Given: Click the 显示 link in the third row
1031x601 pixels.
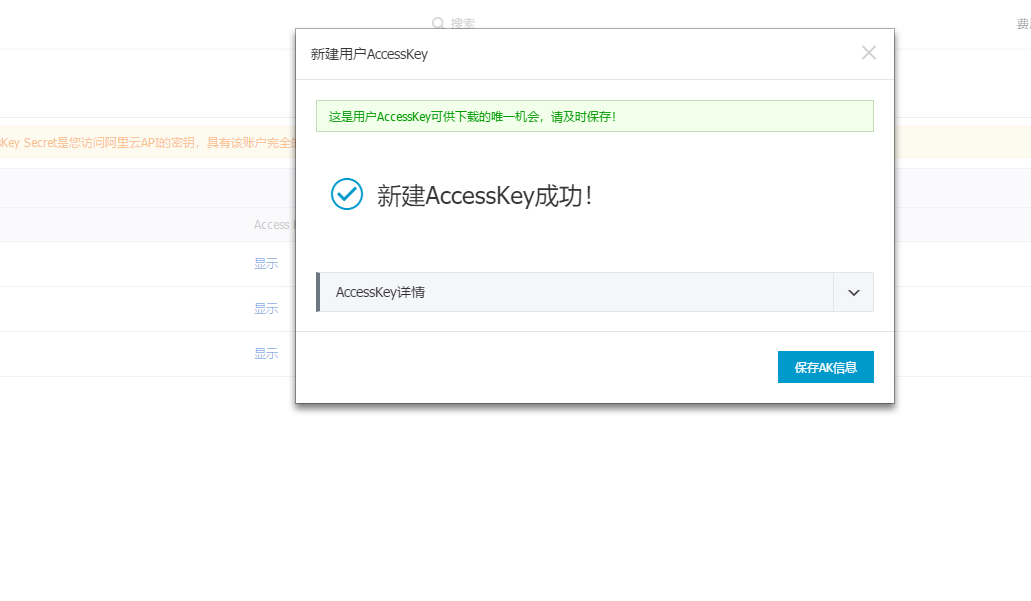Looking at the screenshot, I should click(x=266, y=354).
